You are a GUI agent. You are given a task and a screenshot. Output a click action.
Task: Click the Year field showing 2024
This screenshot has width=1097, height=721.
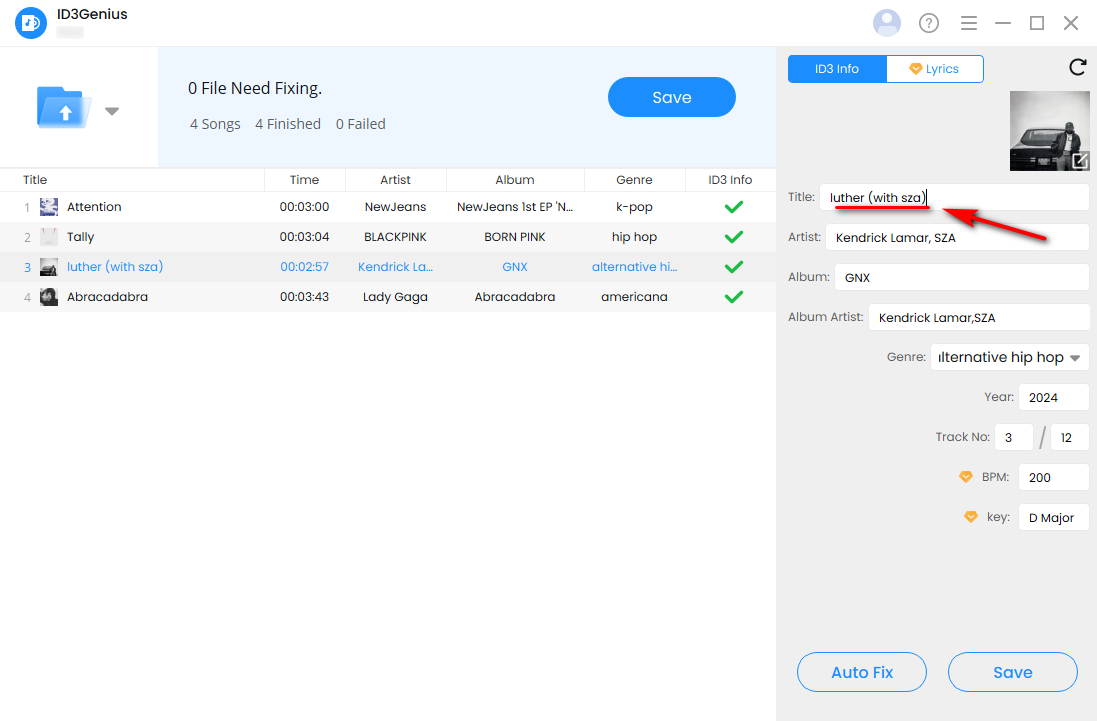[1054, 397]
